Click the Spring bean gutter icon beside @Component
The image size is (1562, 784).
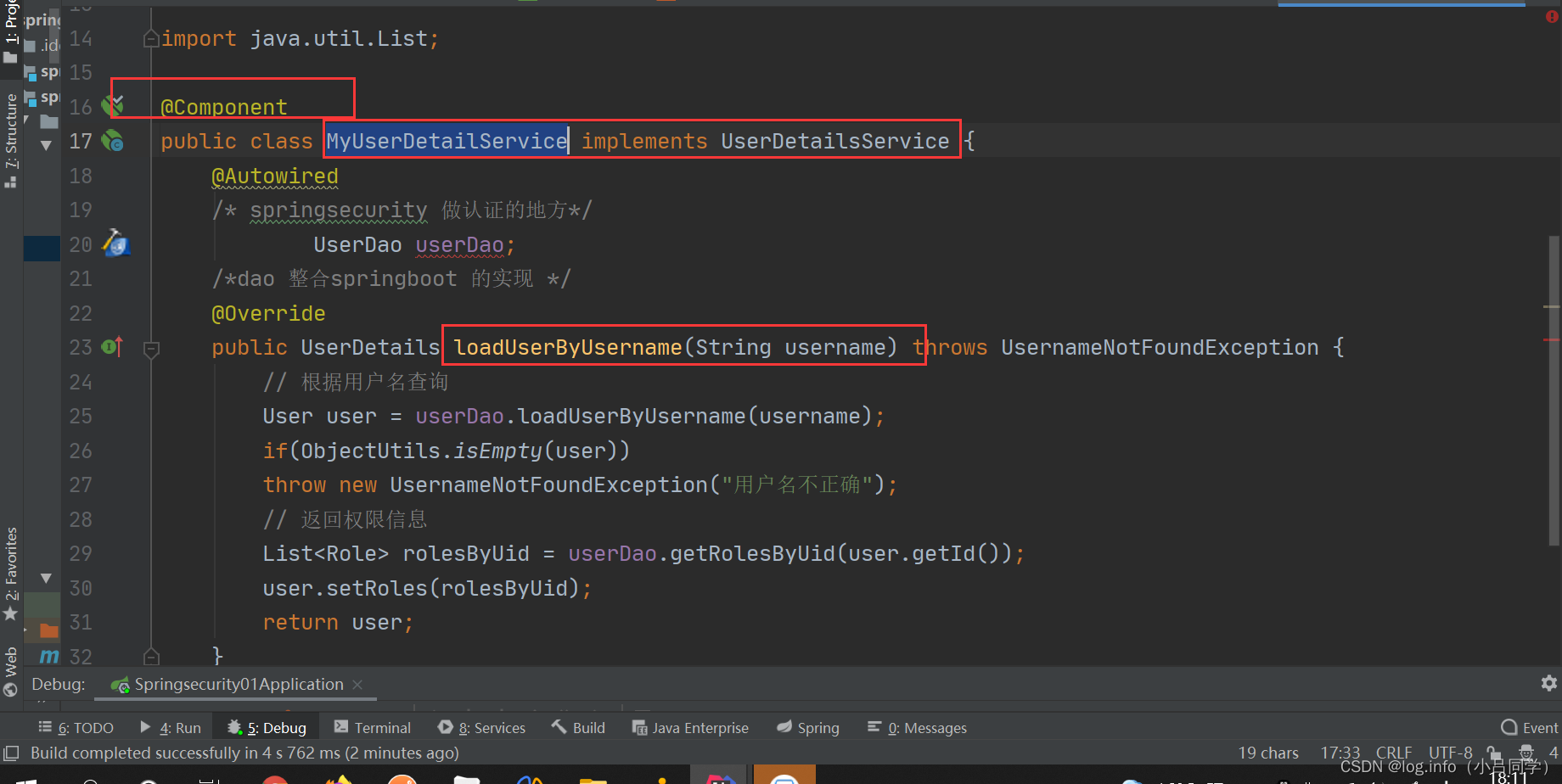[112, 105]
